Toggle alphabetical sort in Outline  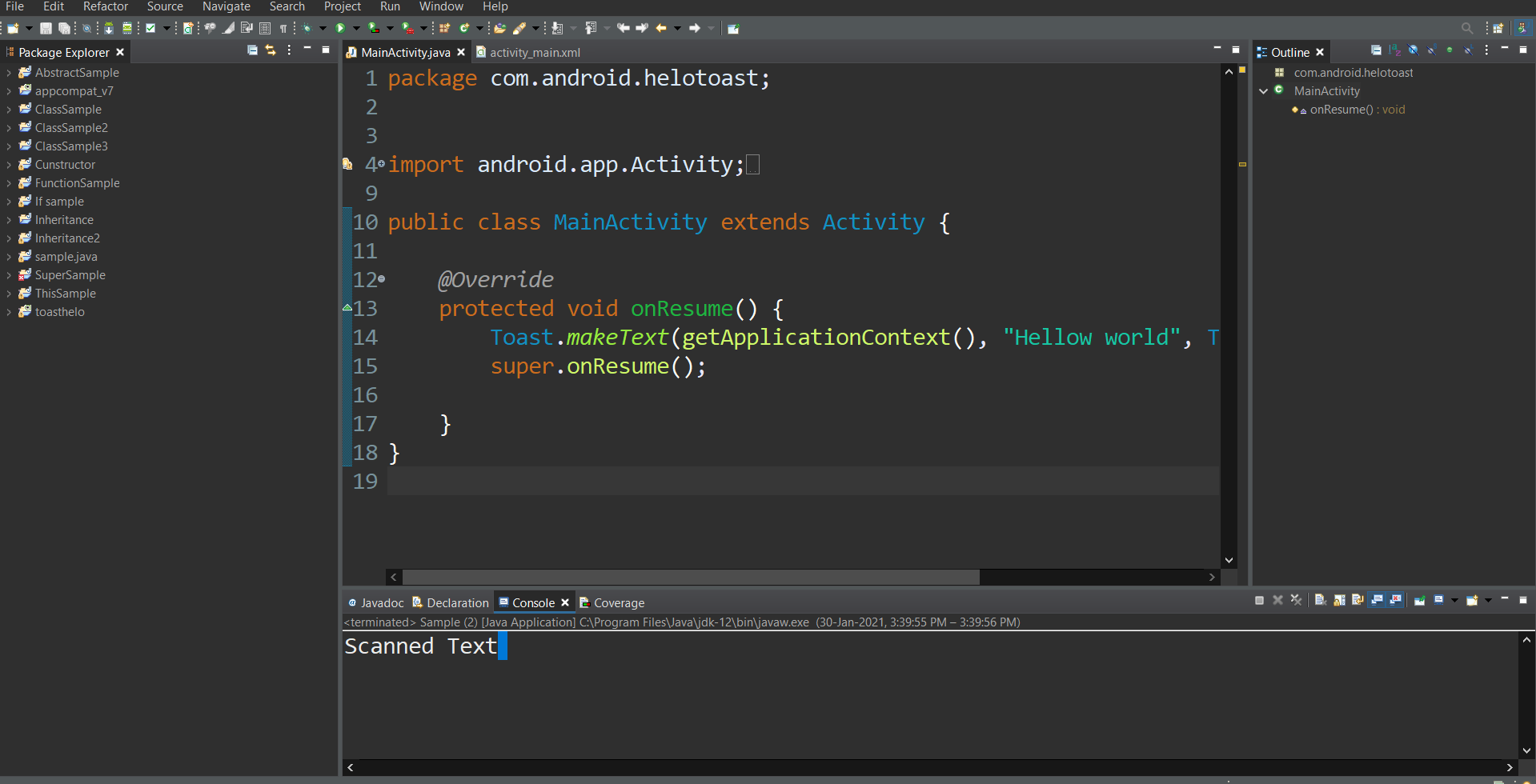point(1394,50)
